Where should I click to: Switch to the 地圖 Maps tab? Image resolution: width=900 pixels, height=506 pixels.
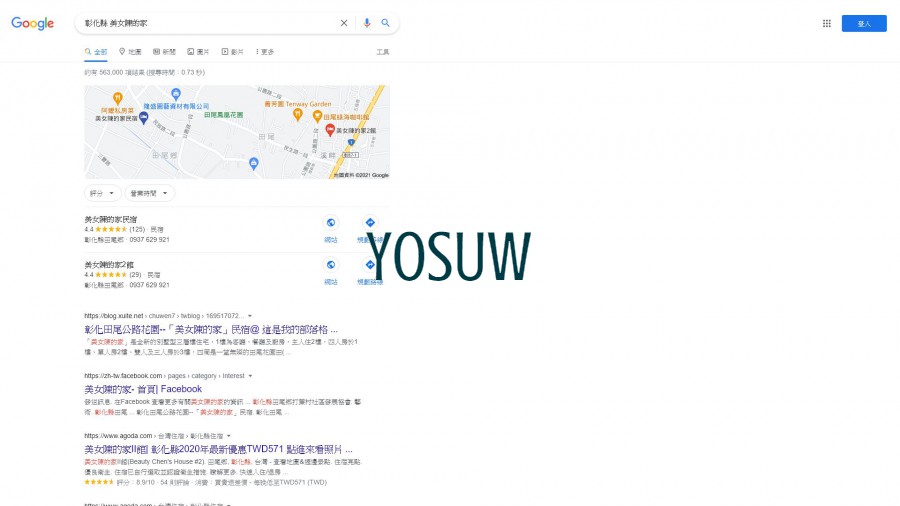[x=130, y=52]
